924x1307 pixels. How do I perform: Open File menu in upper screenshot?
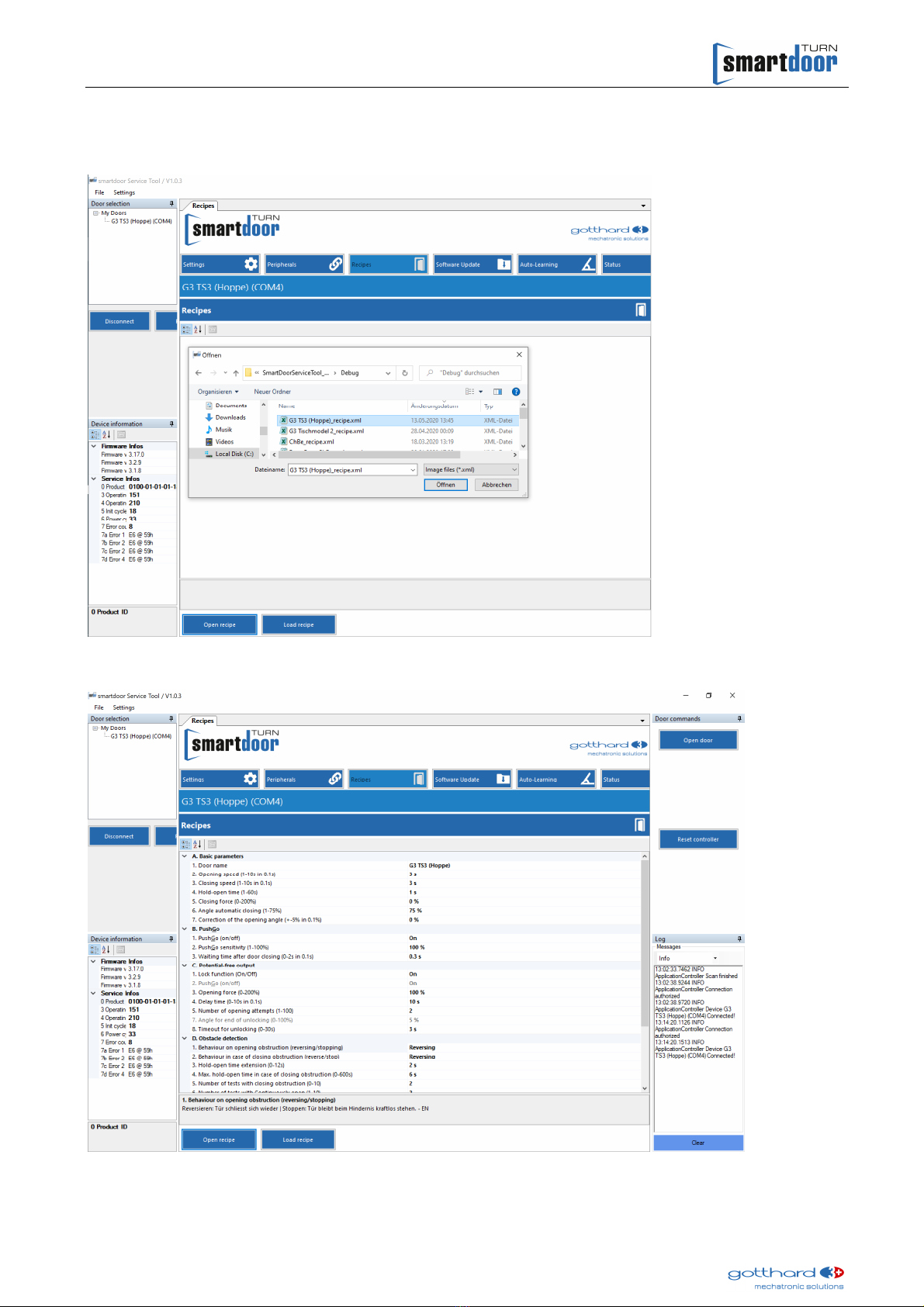pyautogui.click(x=99, y=192)
